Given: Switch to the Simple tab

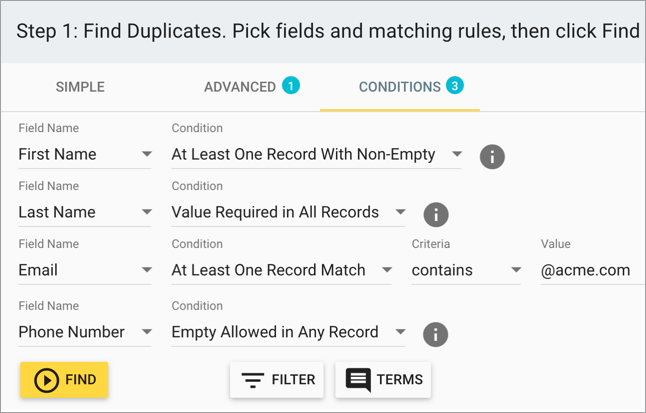Looking at the screenshot, I should click(x=80, y=87).
